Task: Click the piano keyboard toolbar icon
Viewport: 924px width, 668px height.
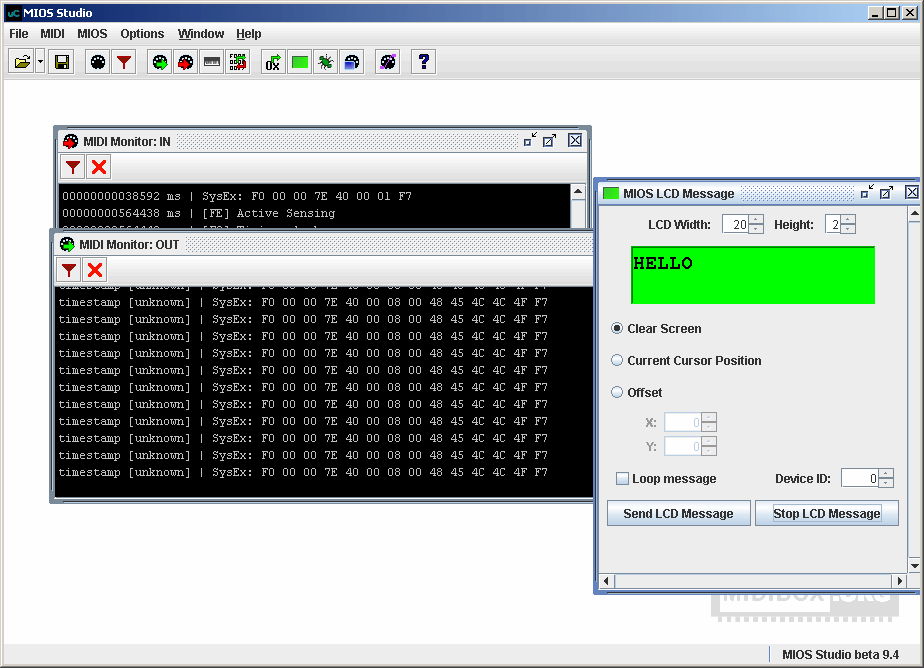Action: click(212, 62)
